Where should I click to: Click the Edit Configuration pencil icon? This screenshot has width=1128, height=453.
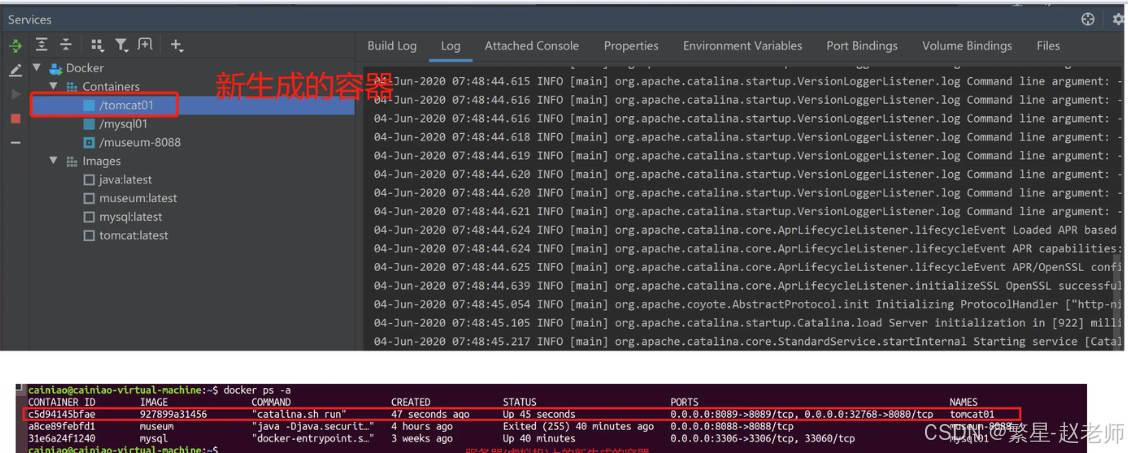[15, 70]
